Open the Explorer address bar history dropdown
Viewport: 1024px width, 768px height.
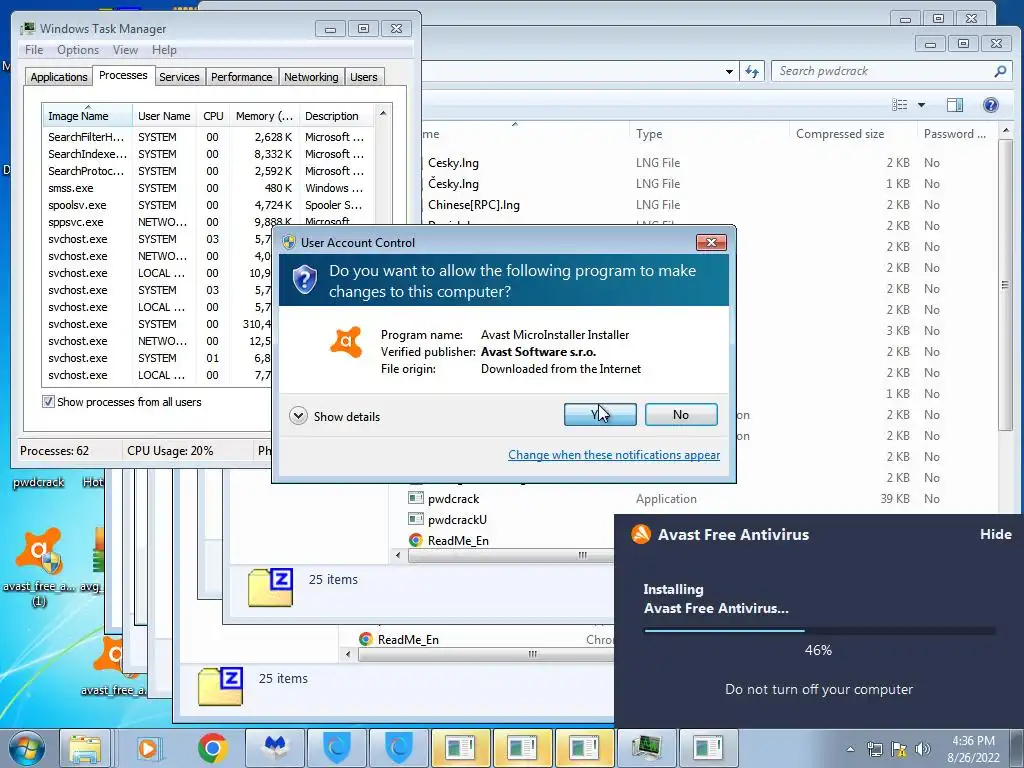click(x=729, y=71)
